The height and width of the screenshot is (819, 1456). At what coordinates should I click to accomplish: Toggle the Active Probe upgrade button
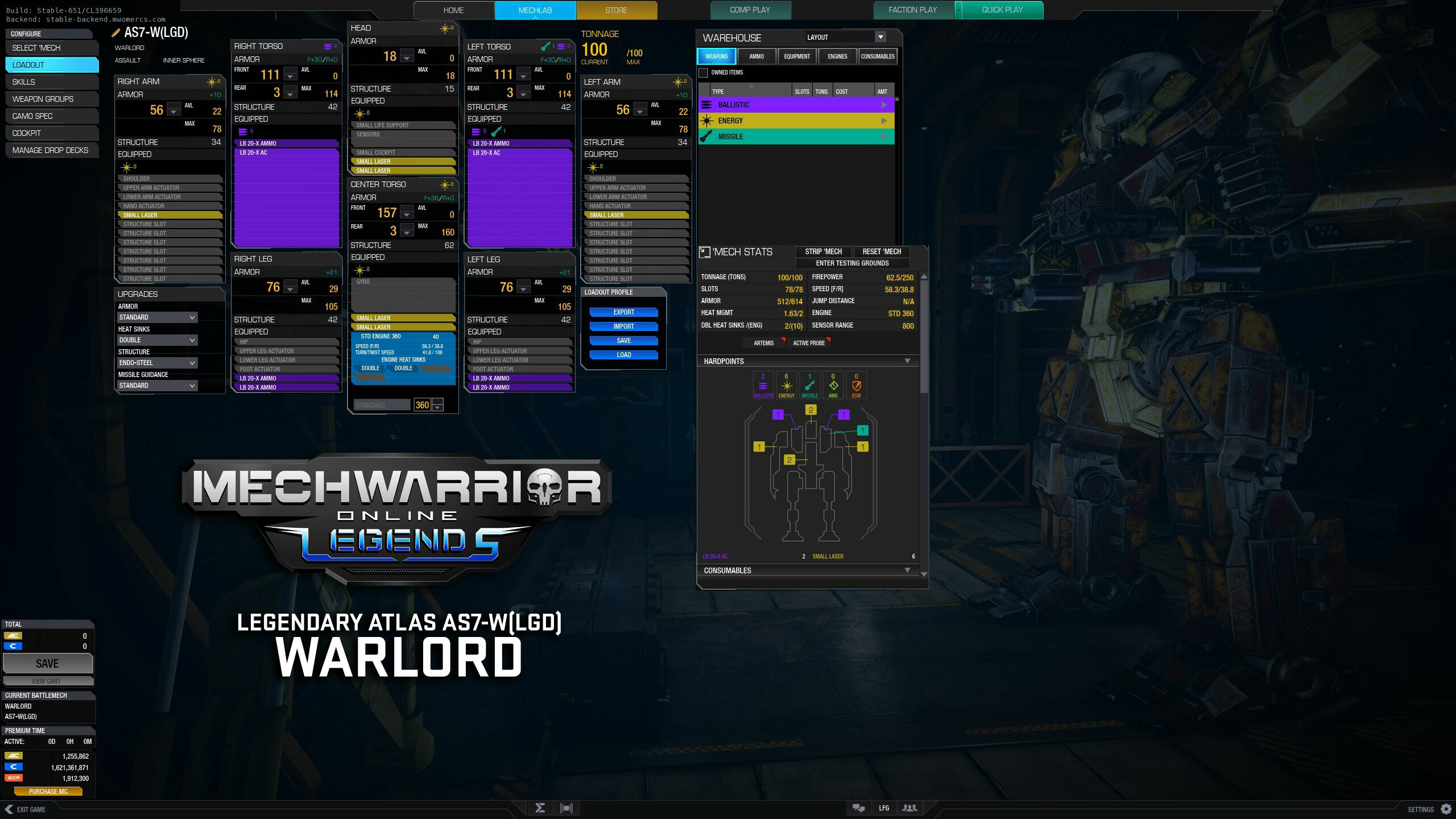pos(809,342)
